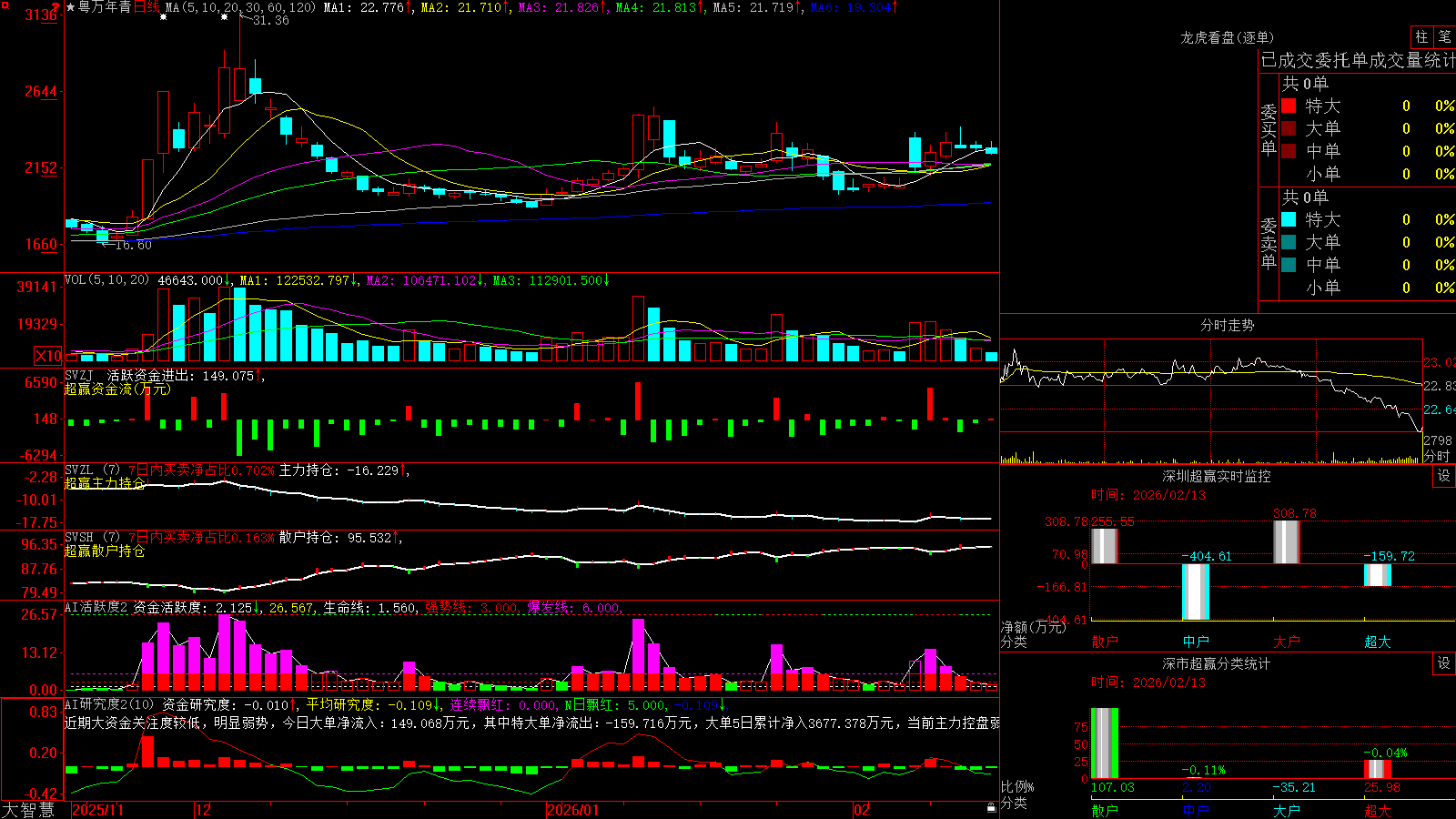Click the 31.36 high price annotation

270,20
